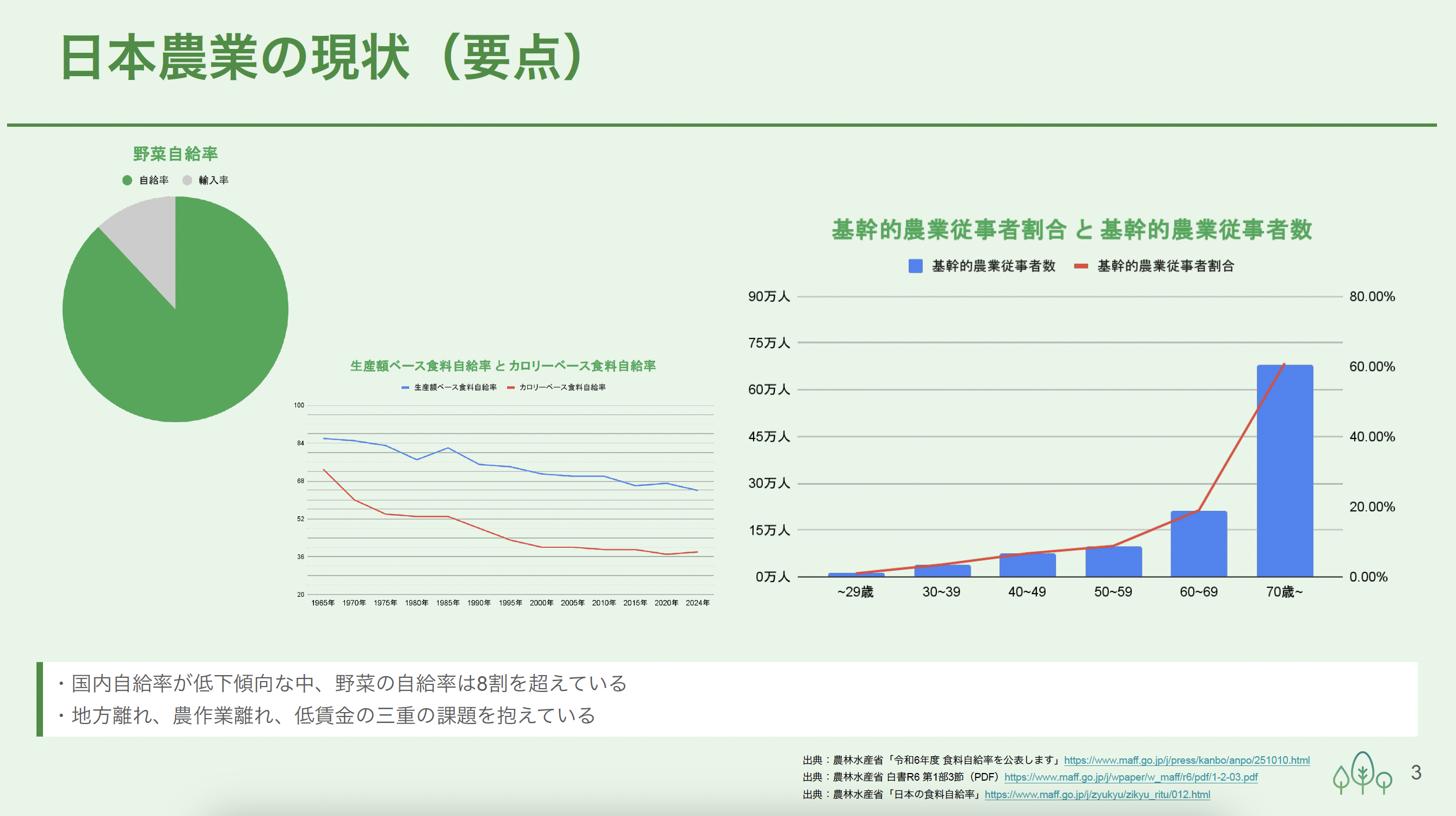Screen dimensions: 1456x816
Task: Click the slide title 日本農業の現状（要点）
Action: pyautogui.click(x=322, y=58)
